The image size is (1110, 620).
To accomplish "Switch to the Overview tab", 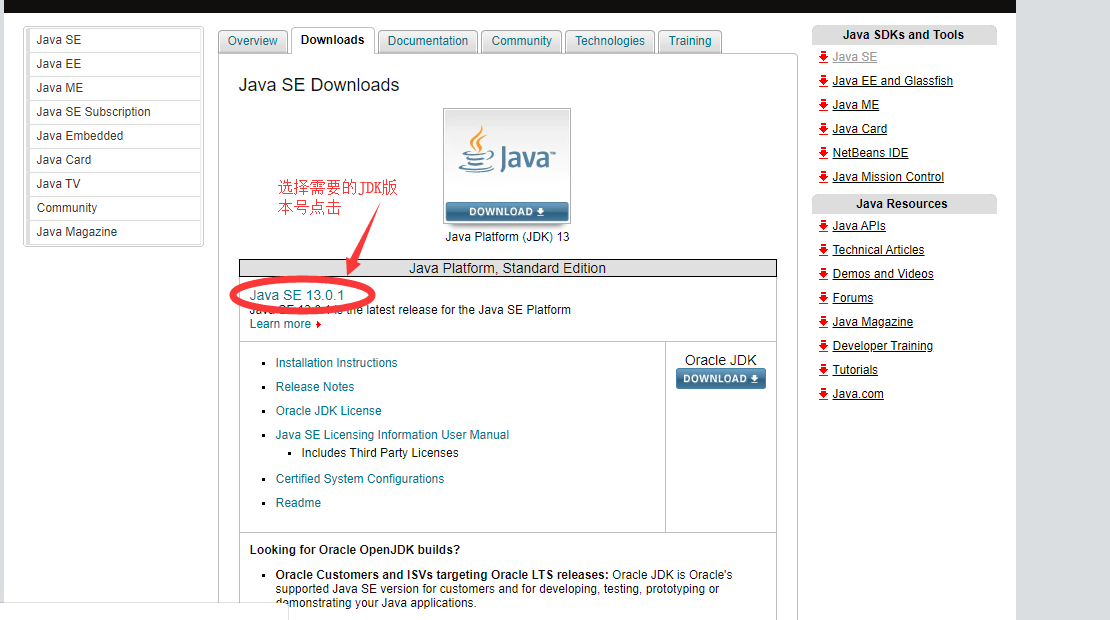I will [253, 41].
